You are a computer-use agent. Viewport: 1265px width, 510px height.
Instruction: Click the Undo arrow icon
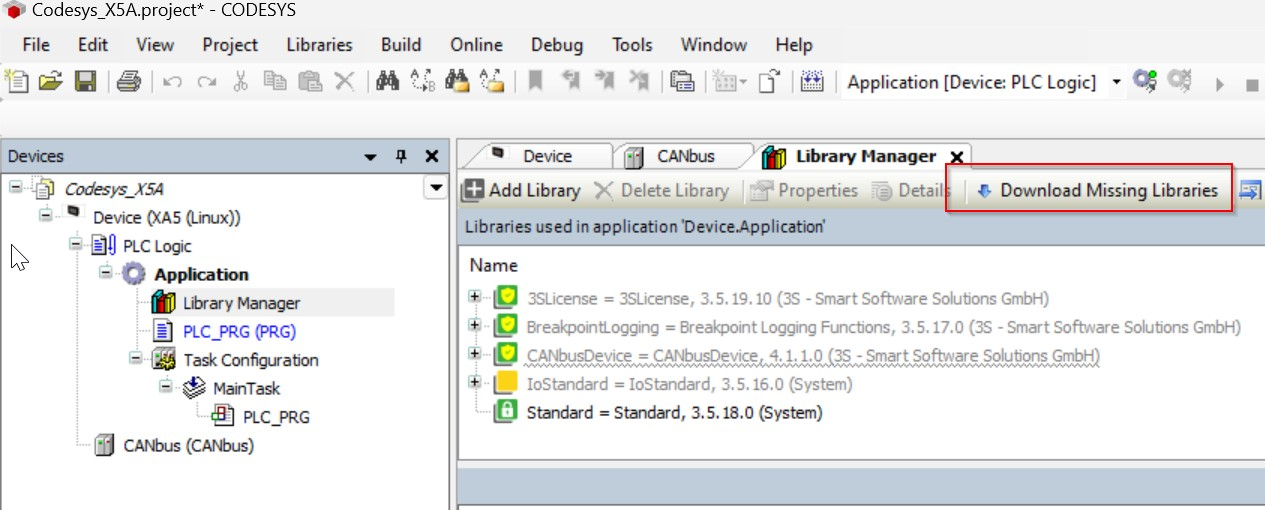coord(172,83)
